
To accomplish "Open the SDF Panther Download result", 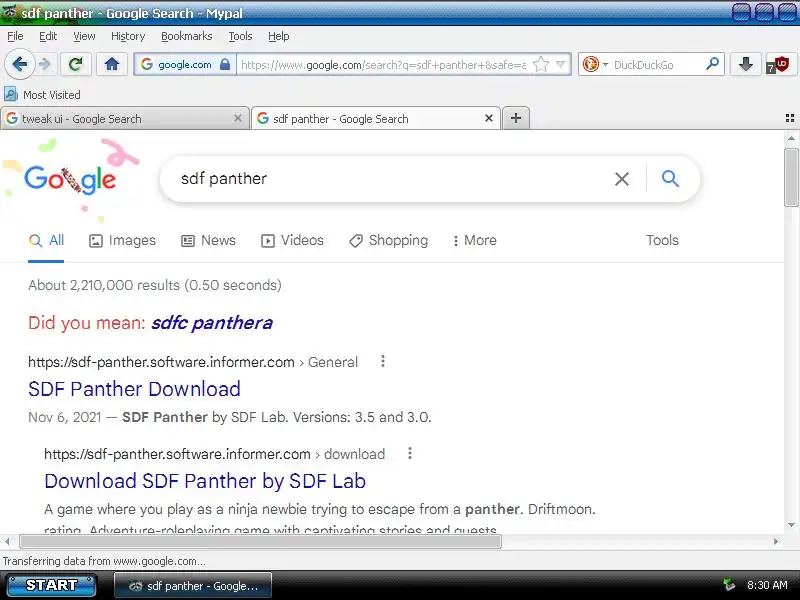I will pos(134,389).
